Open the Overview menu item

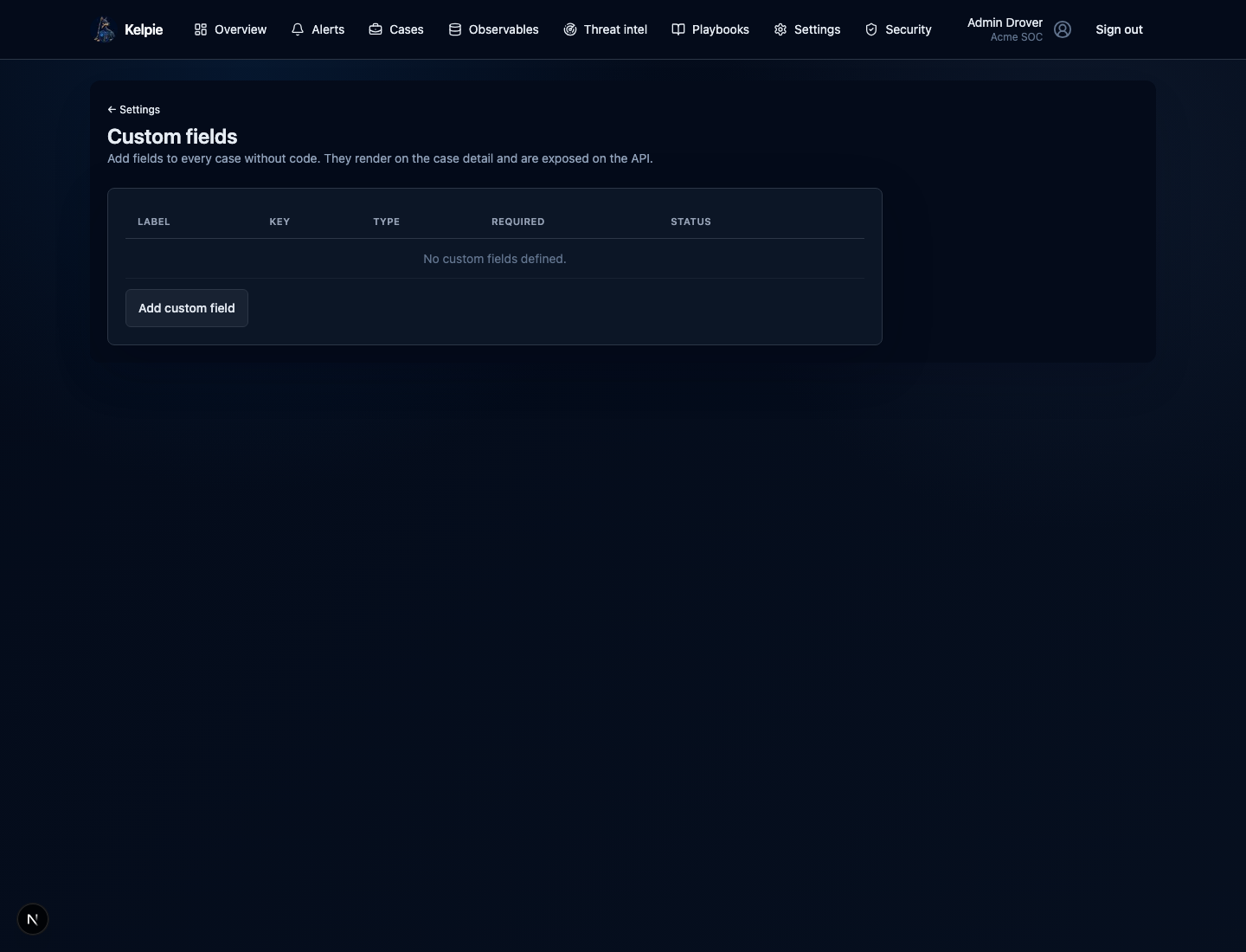coord(230,29)
